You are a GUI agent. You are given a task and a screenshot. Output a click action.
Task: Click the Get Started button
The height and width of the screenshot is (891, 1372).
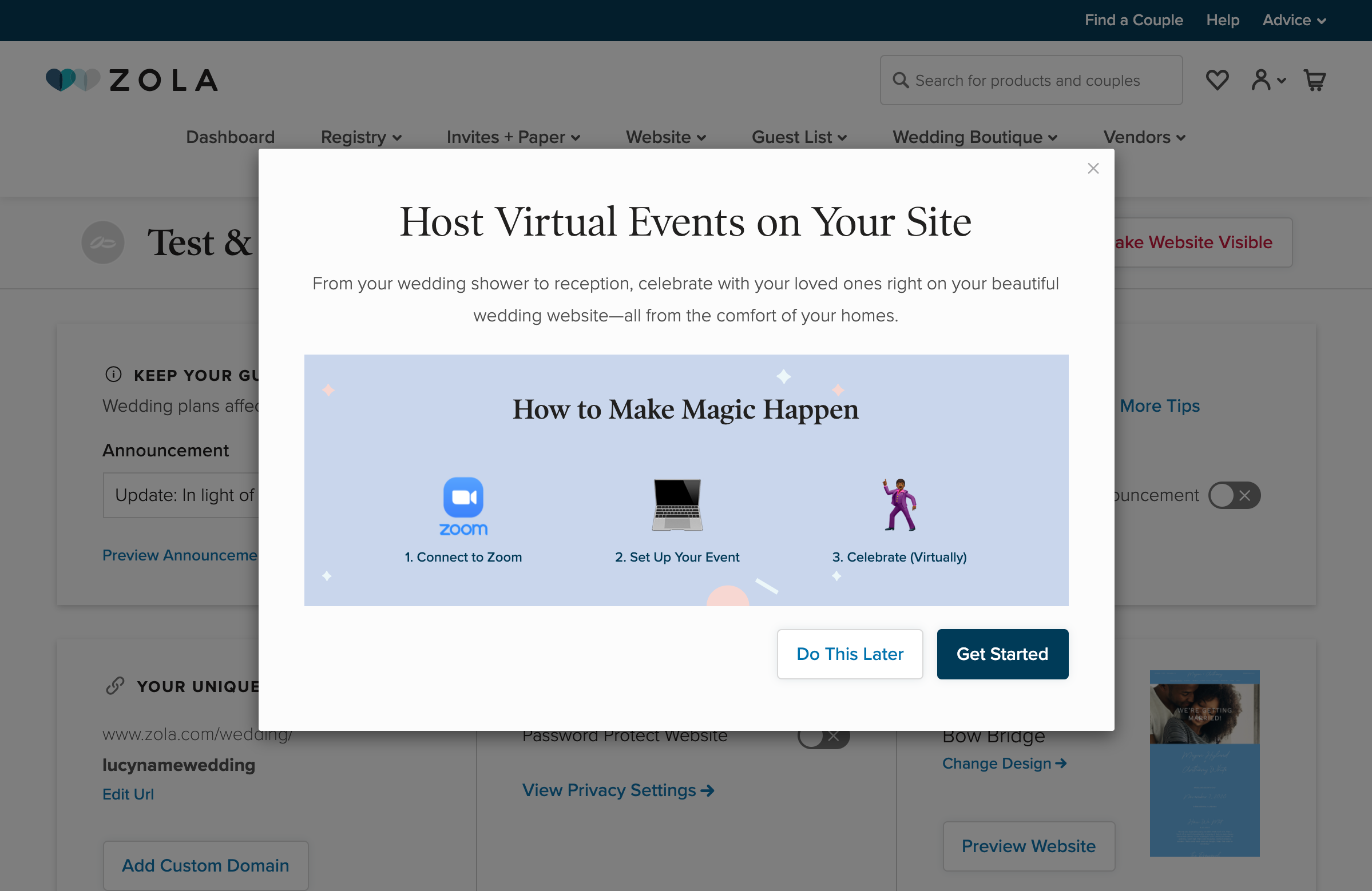[x=1002, y=654]
